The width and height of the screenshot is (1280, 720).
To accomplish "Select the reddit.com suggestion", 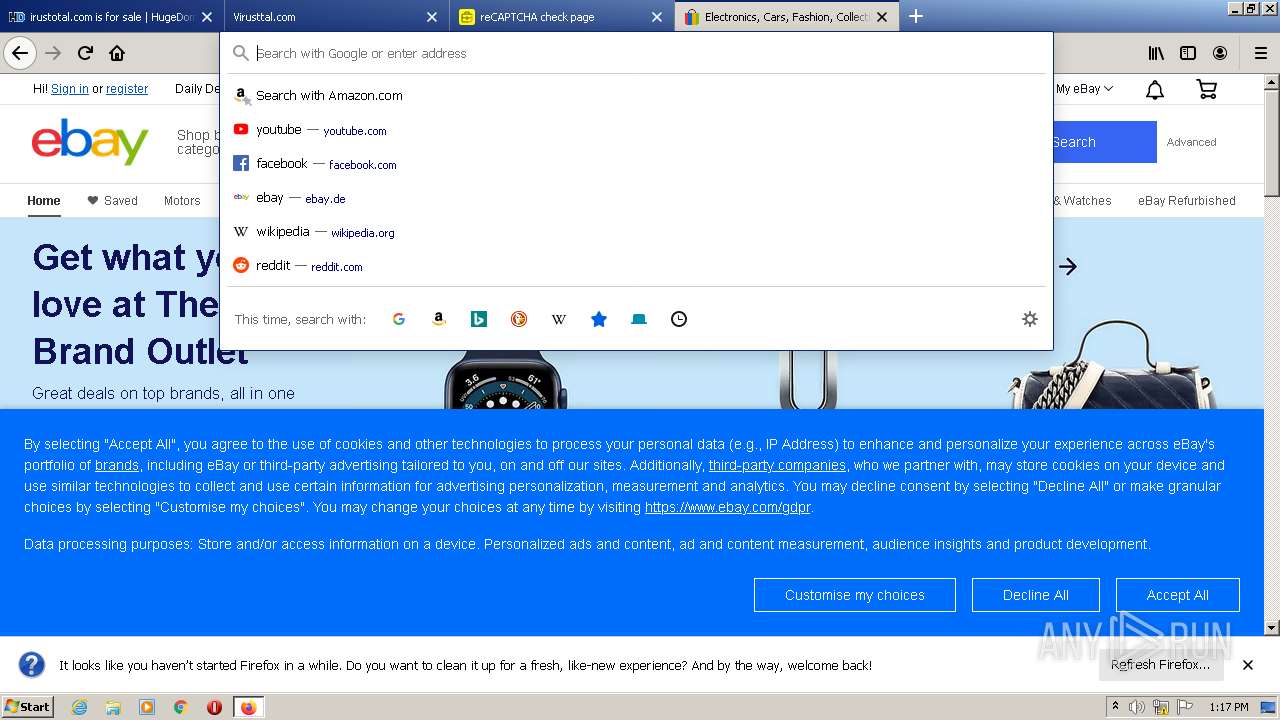I will coord(637,266).
